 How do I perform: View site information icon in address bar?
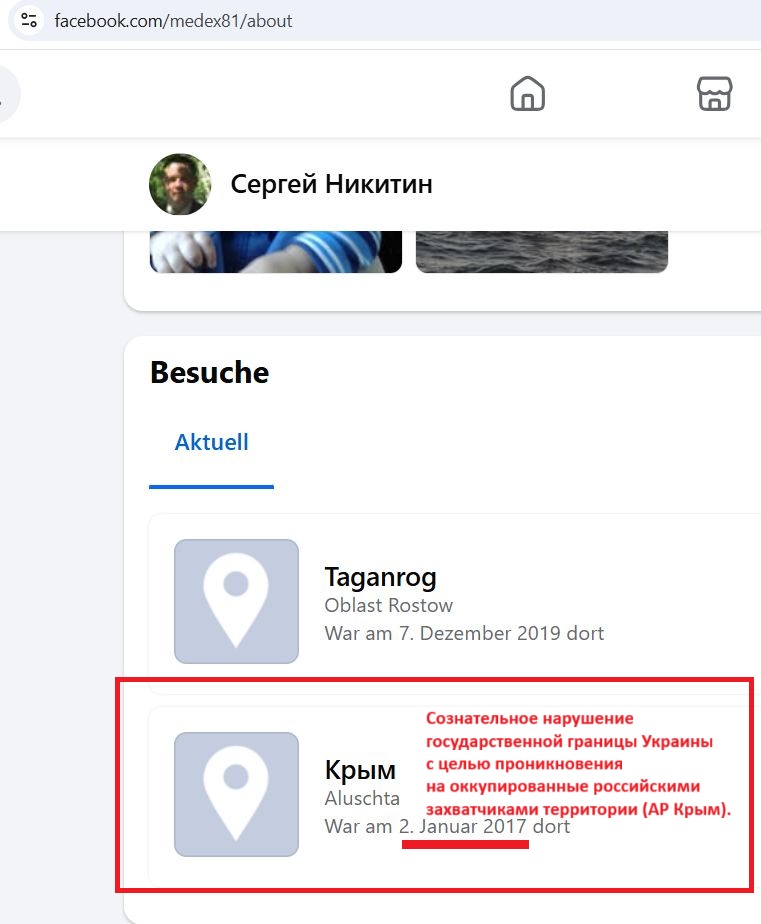pos(29,21)
